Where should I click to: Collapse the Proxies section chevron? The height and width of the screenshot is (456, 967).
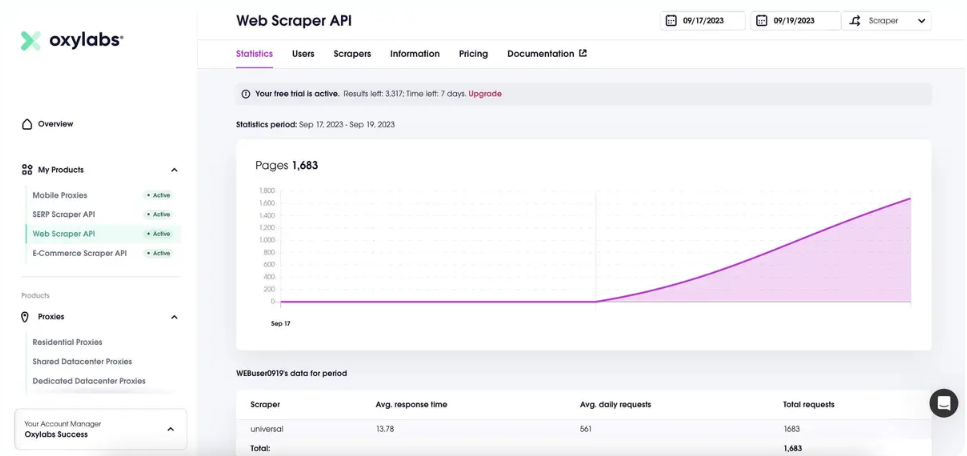tap(174, 317)
